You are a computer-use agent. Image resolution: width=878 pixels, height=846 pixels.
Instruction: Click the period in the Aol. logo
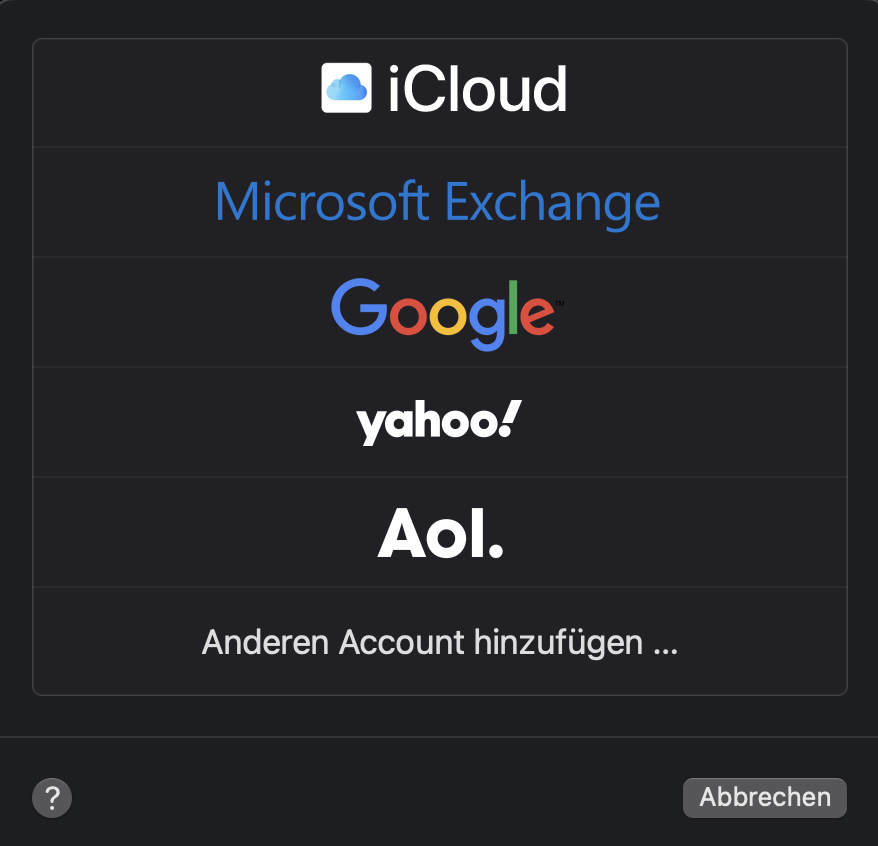click(x=496, y=550)
